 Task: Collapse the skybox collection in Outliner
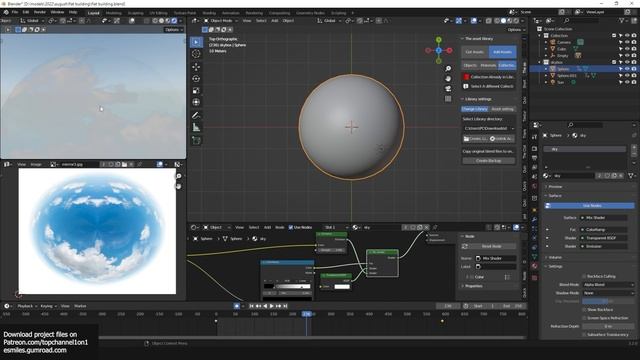tap(540, 62)
